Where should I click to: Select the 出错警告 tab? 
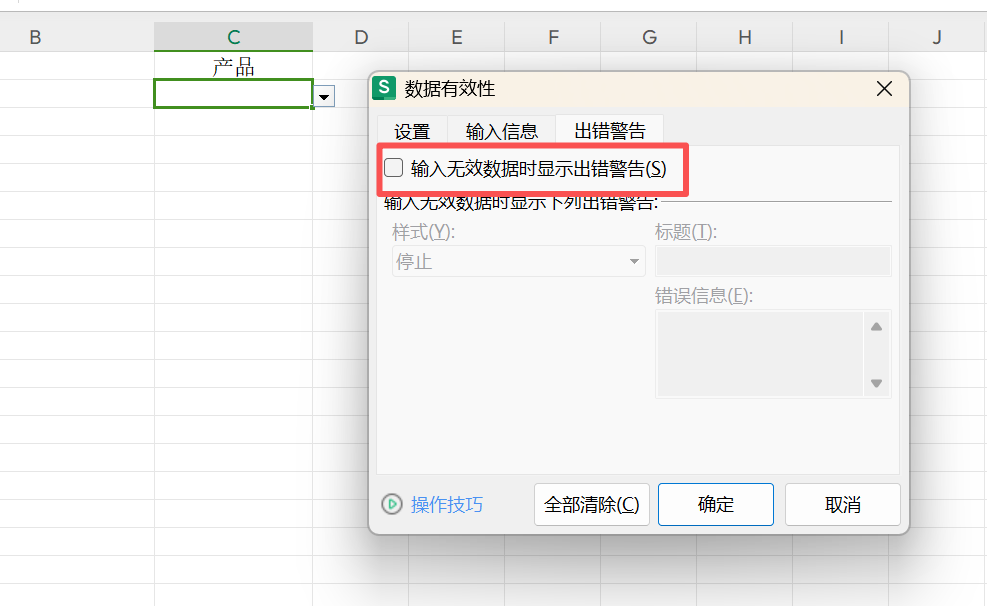(609, 130)
